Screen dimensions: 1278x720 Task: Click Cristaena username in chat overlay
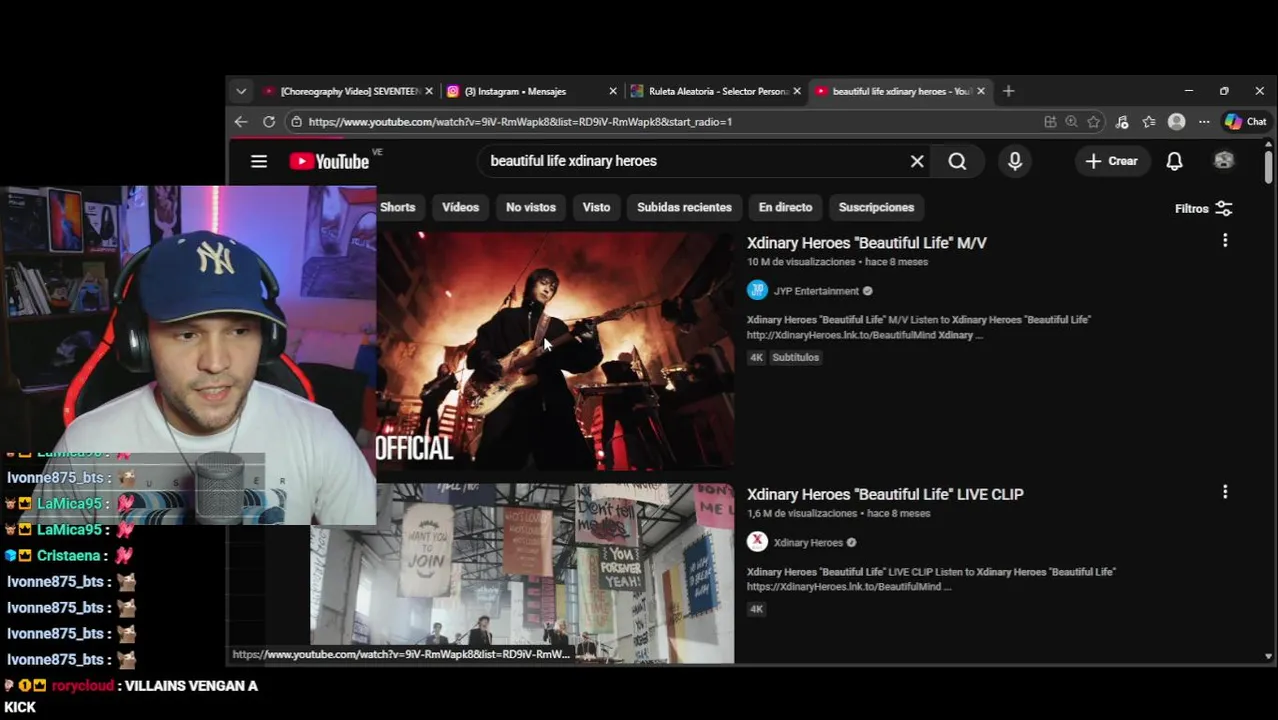68,556
